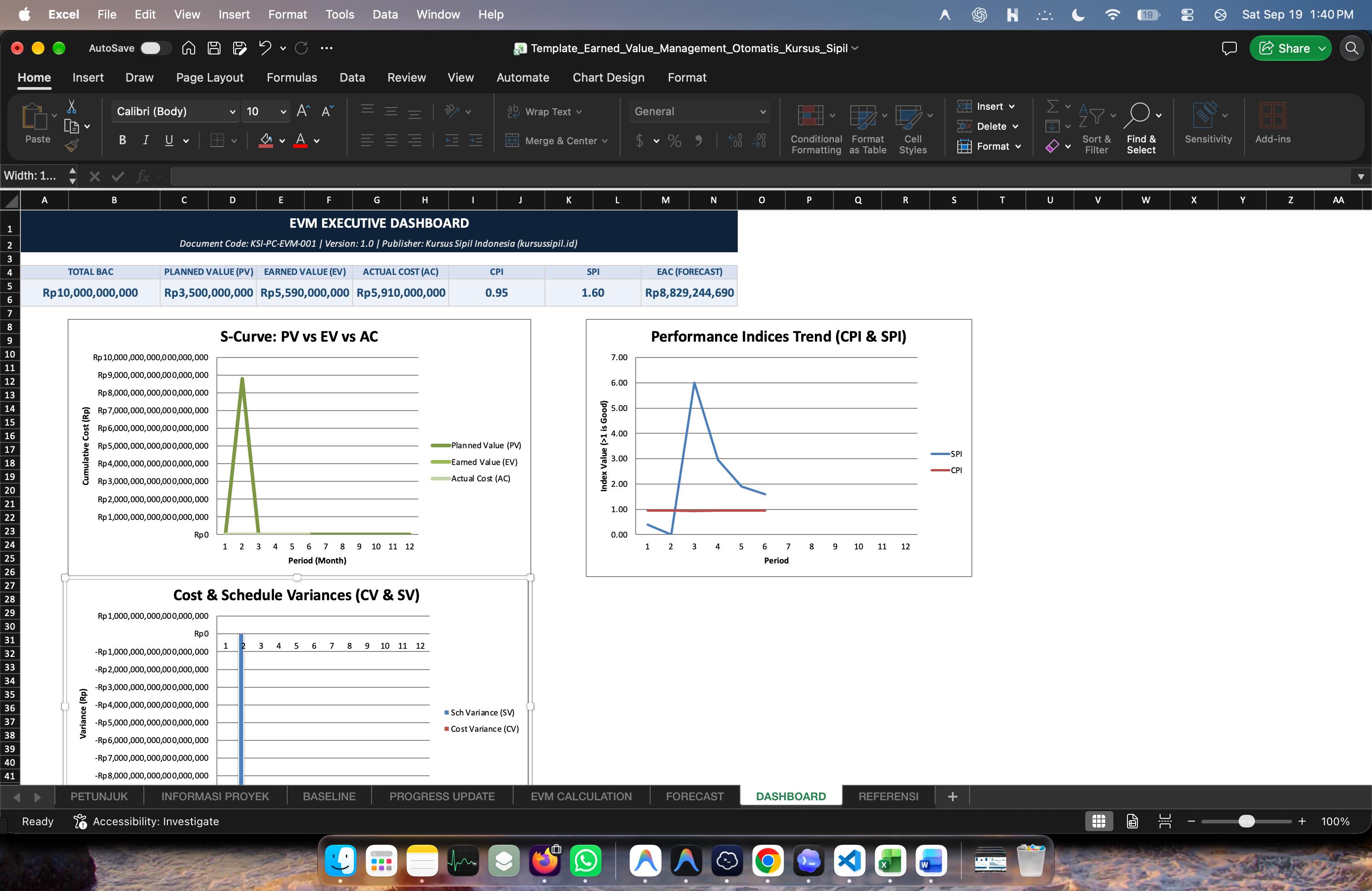The width and height of the screenshot is (1372, 891).
Task: Open Finder from the Dock
Action: pos(340,861)
